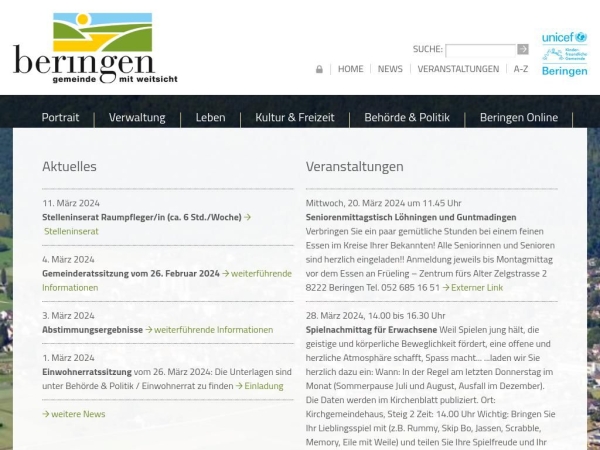Open the Kultur & Freizeit tab

click(294, 118)
